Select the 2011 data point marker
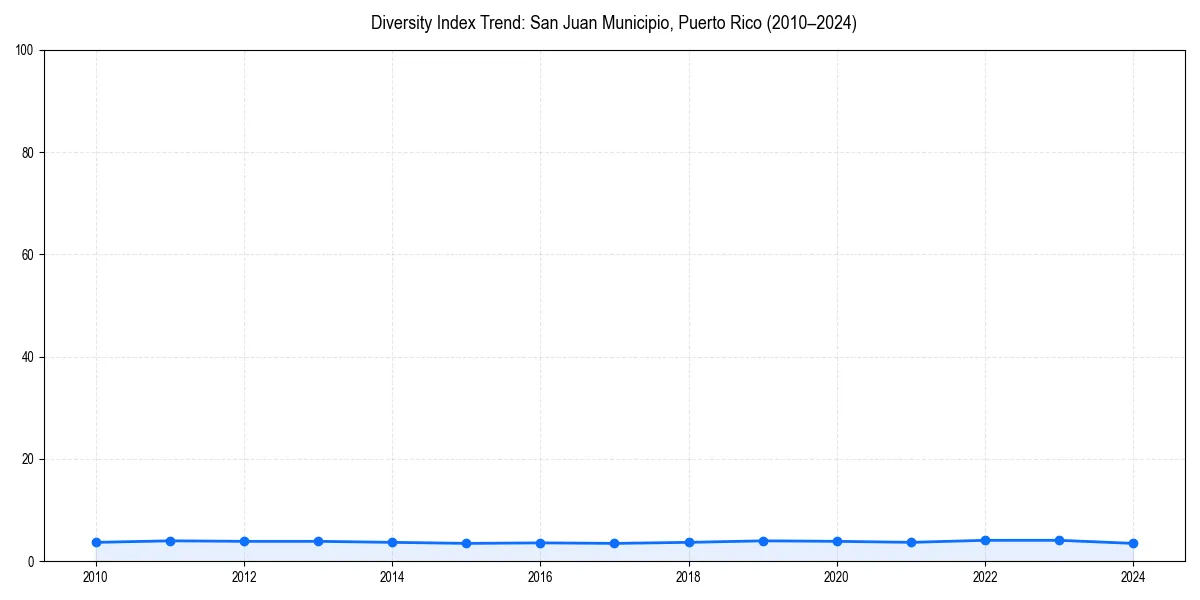This screenshot has height=600, width=1200. pos(169,539)
